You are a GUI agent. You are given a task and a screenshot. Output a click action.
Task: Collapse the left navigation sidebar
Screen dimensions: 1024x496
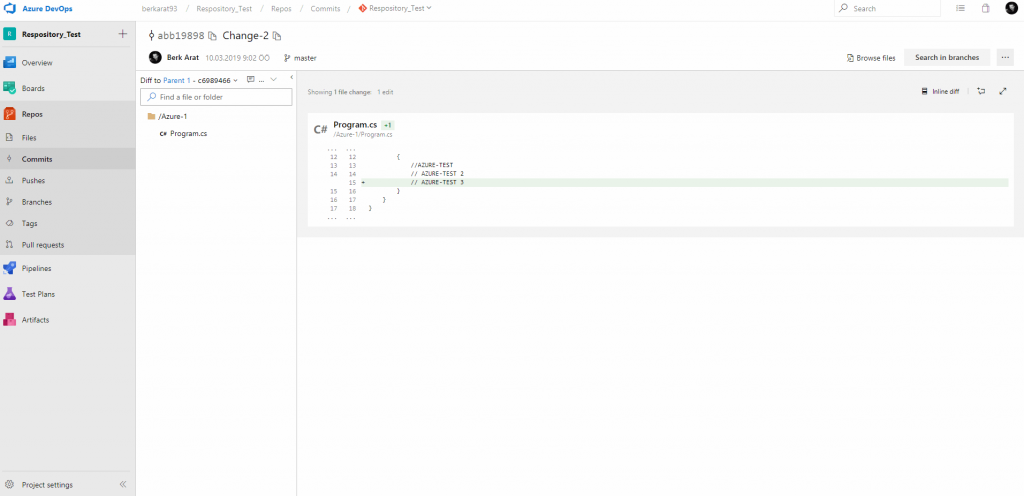click(x=123, y=485)
